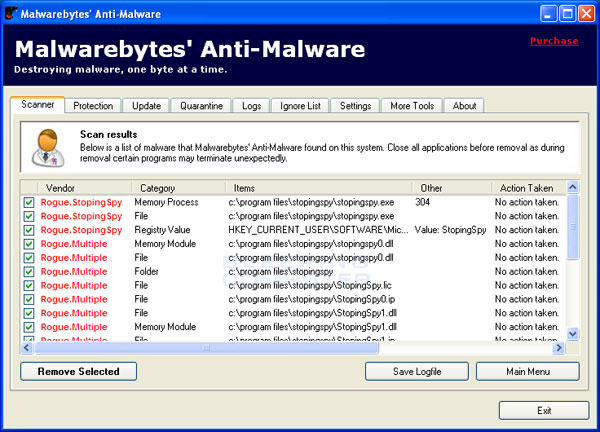Select the 'c:\program files\stopingspy' folder path
This screenshot has height=432, width=600.
point(281,272)
